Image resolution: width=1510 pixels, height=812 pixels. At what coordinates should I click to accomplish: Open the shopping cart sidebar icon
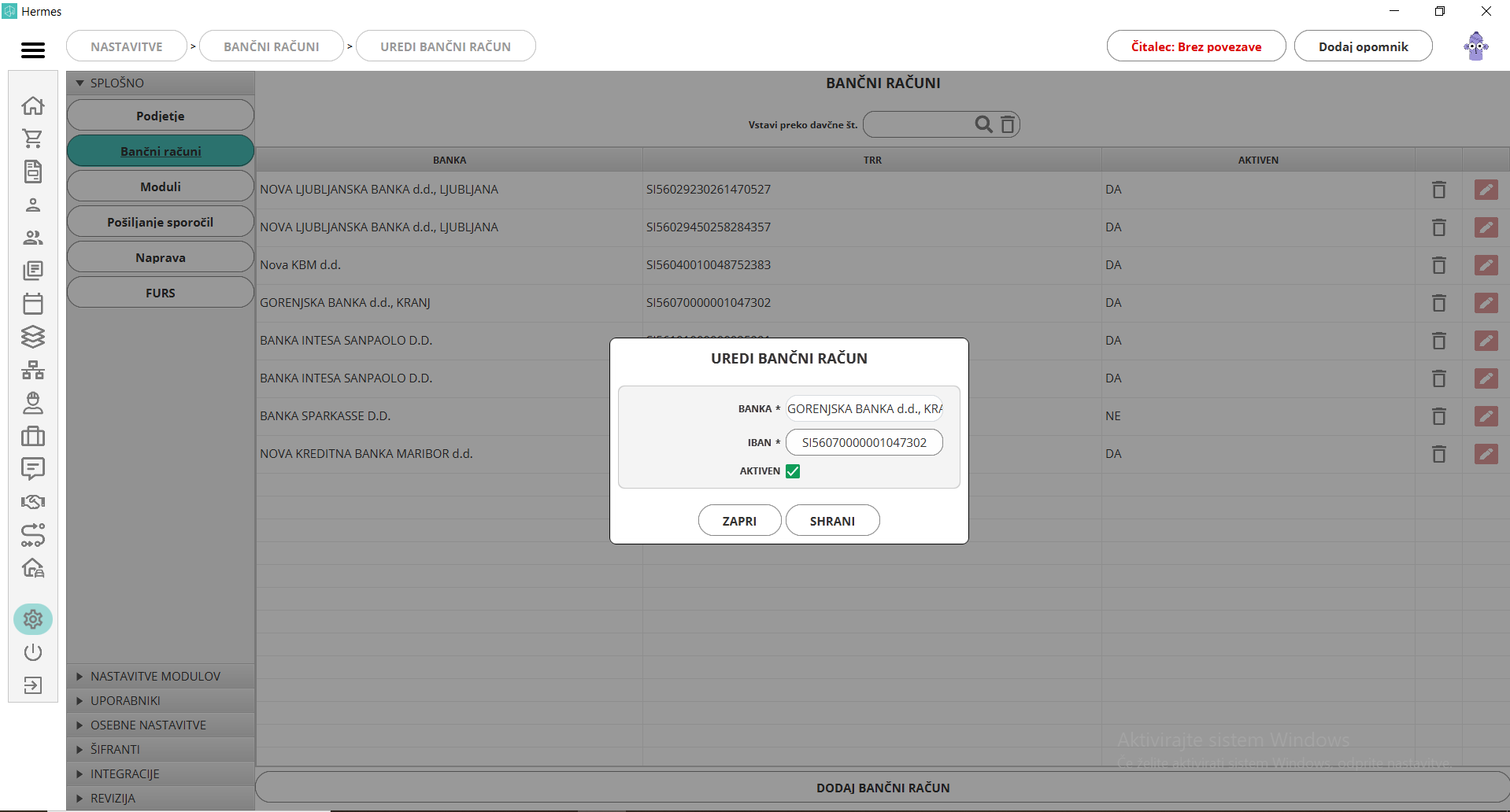(33, 138)
